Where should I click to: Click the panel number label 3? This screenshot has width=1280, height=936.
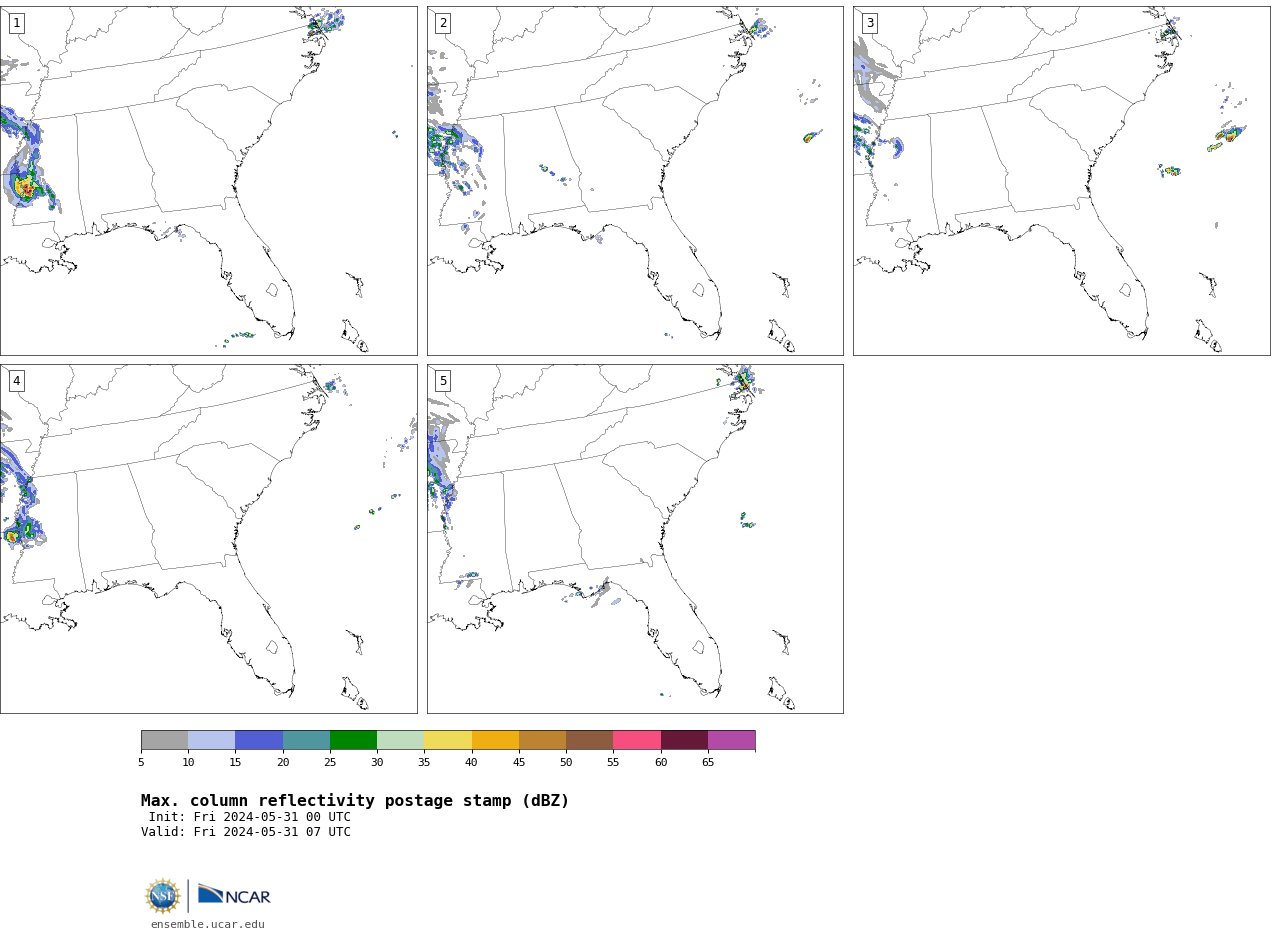click(x=869, y=23)
